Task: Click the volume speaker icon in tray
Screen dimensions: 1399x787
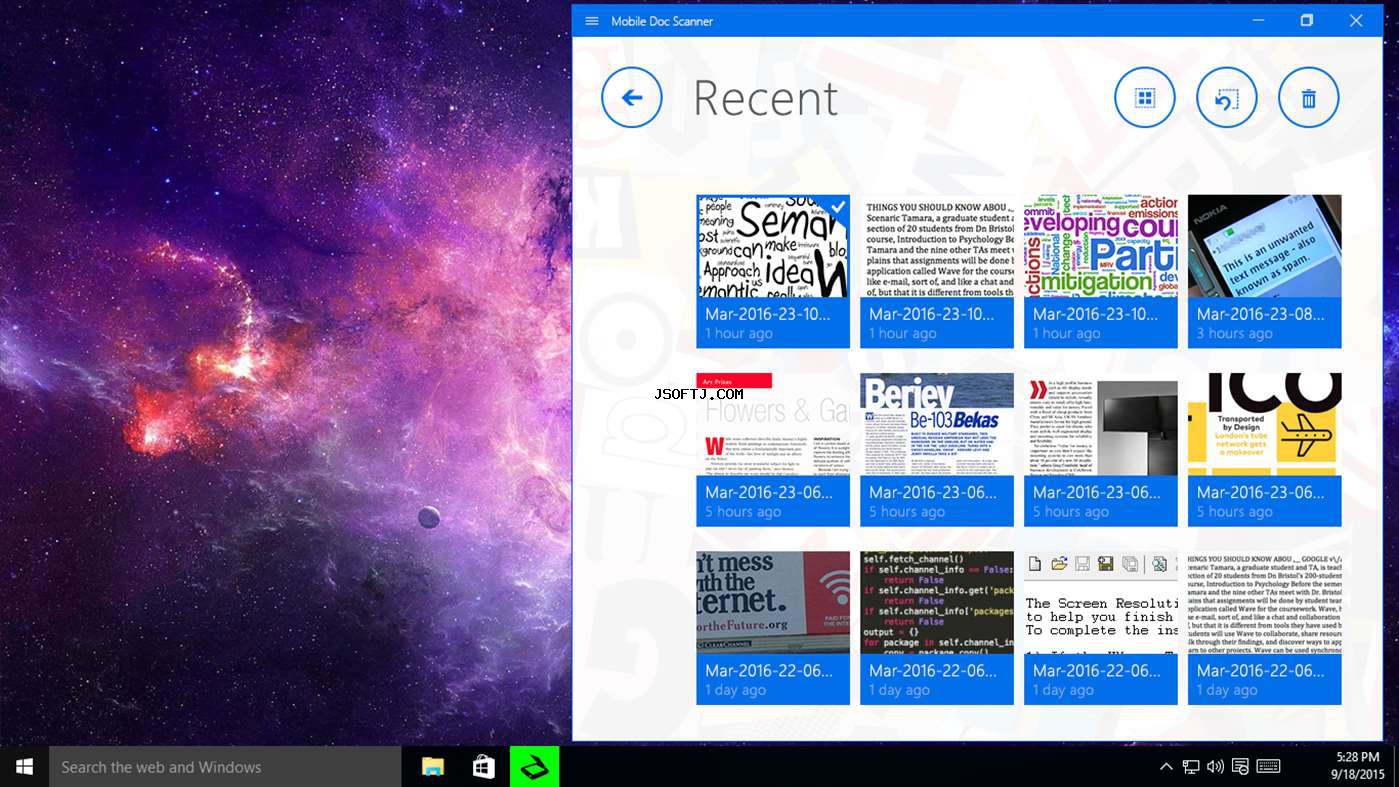Action: click(x=1215, y=767)
